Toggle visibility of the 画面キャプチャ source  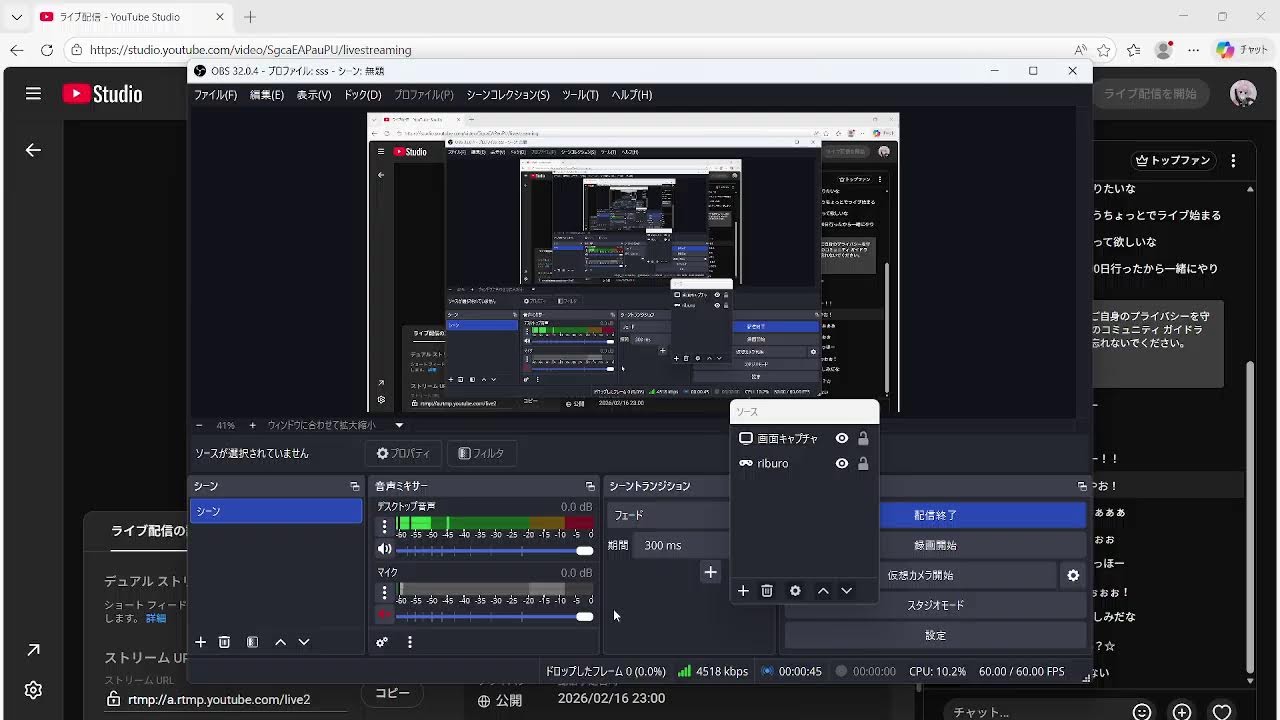[x=842, y=438]
